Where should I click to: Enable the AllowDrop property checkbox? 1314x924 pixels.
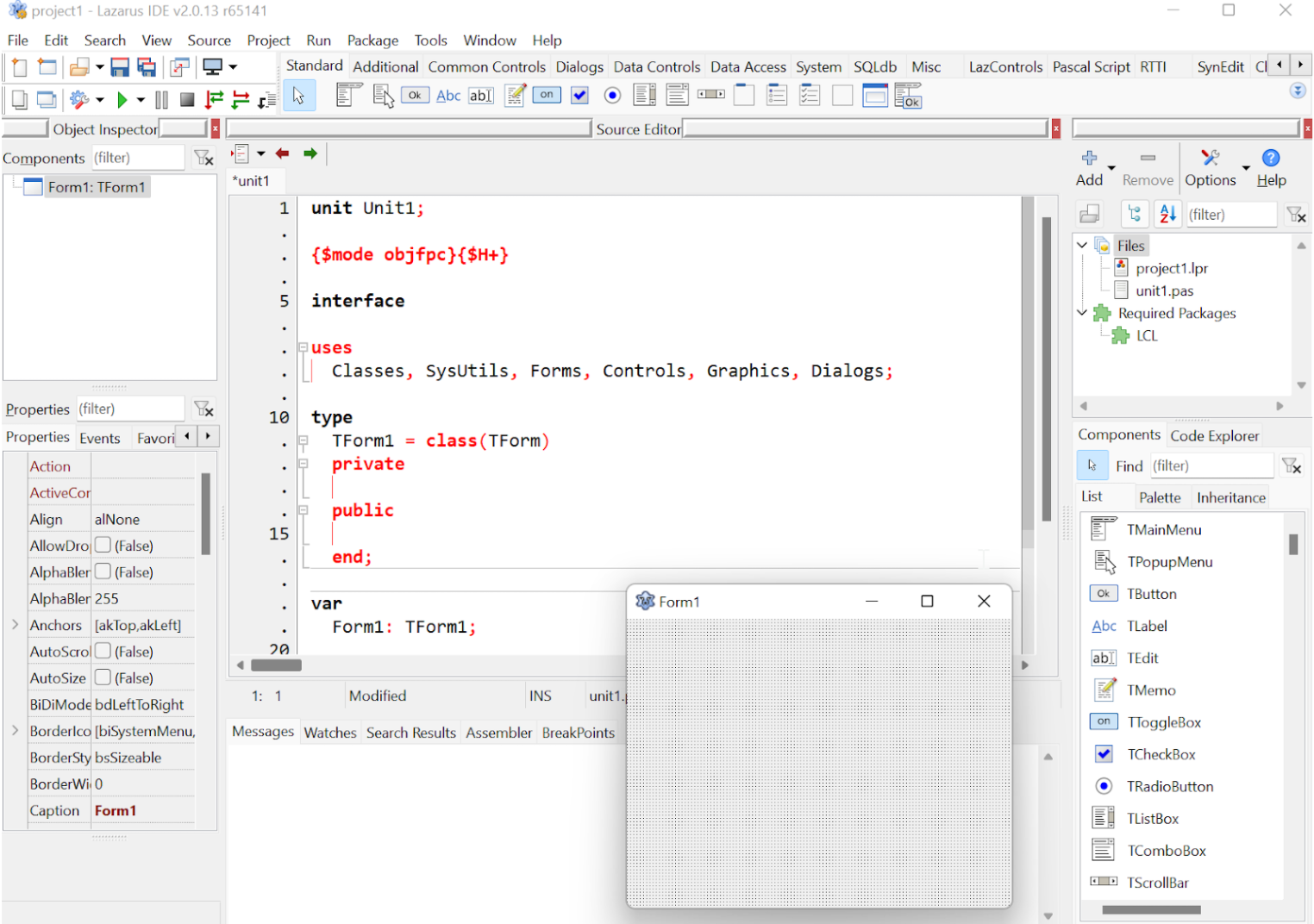pyautogui.click(x=101, y=545)
